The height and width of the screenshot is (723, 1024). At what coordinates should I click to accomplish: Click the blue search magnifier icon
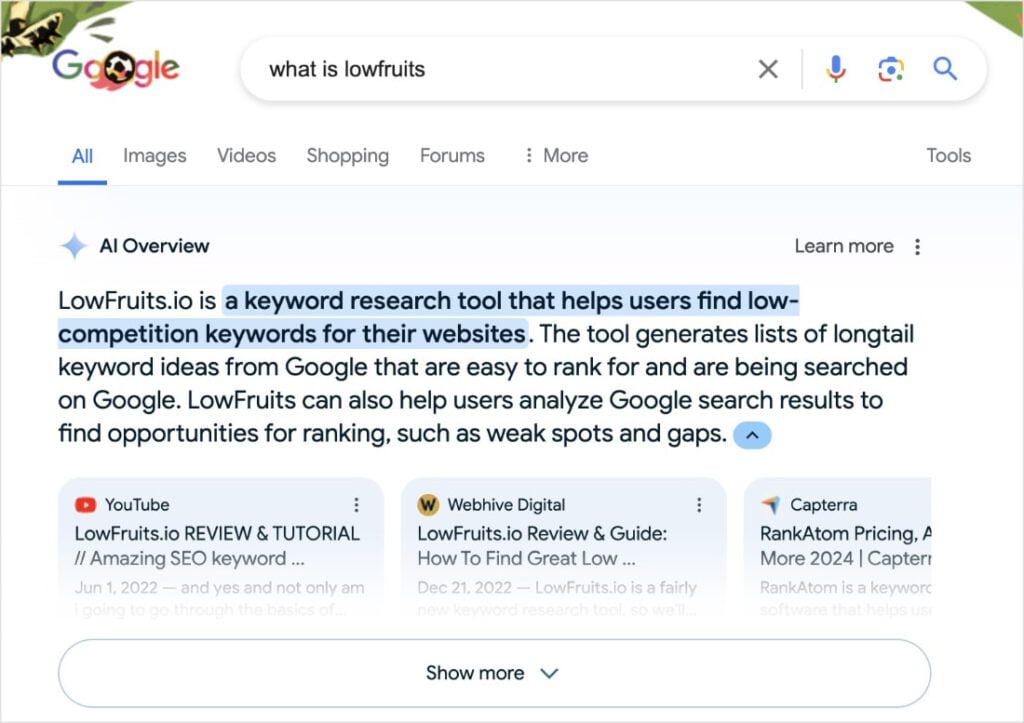coord(944,69)
